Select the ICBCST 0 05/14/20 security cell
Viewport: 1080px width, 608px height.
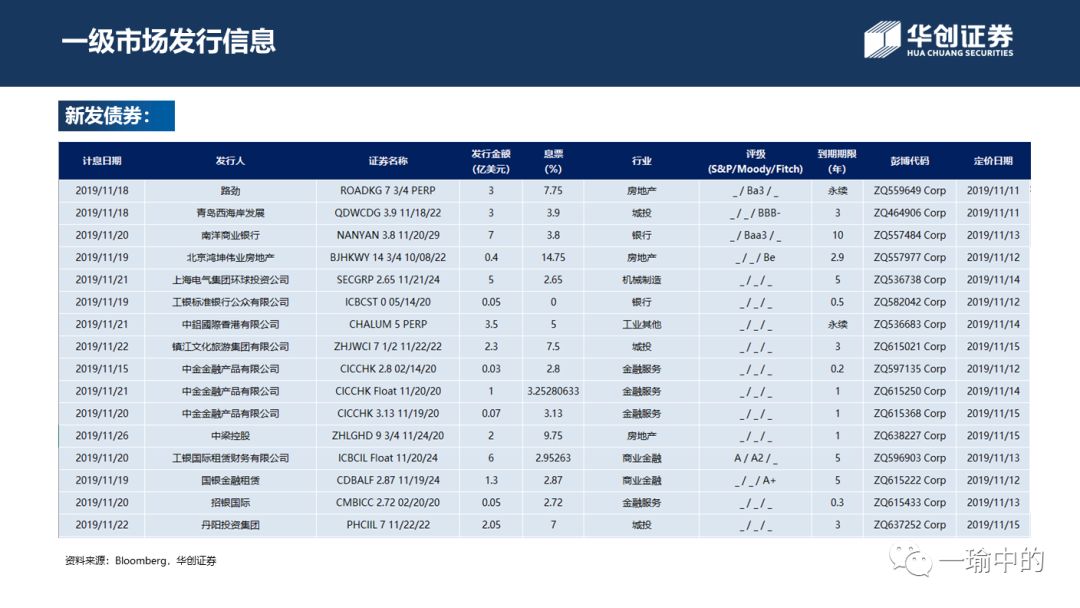coord(388,302)
